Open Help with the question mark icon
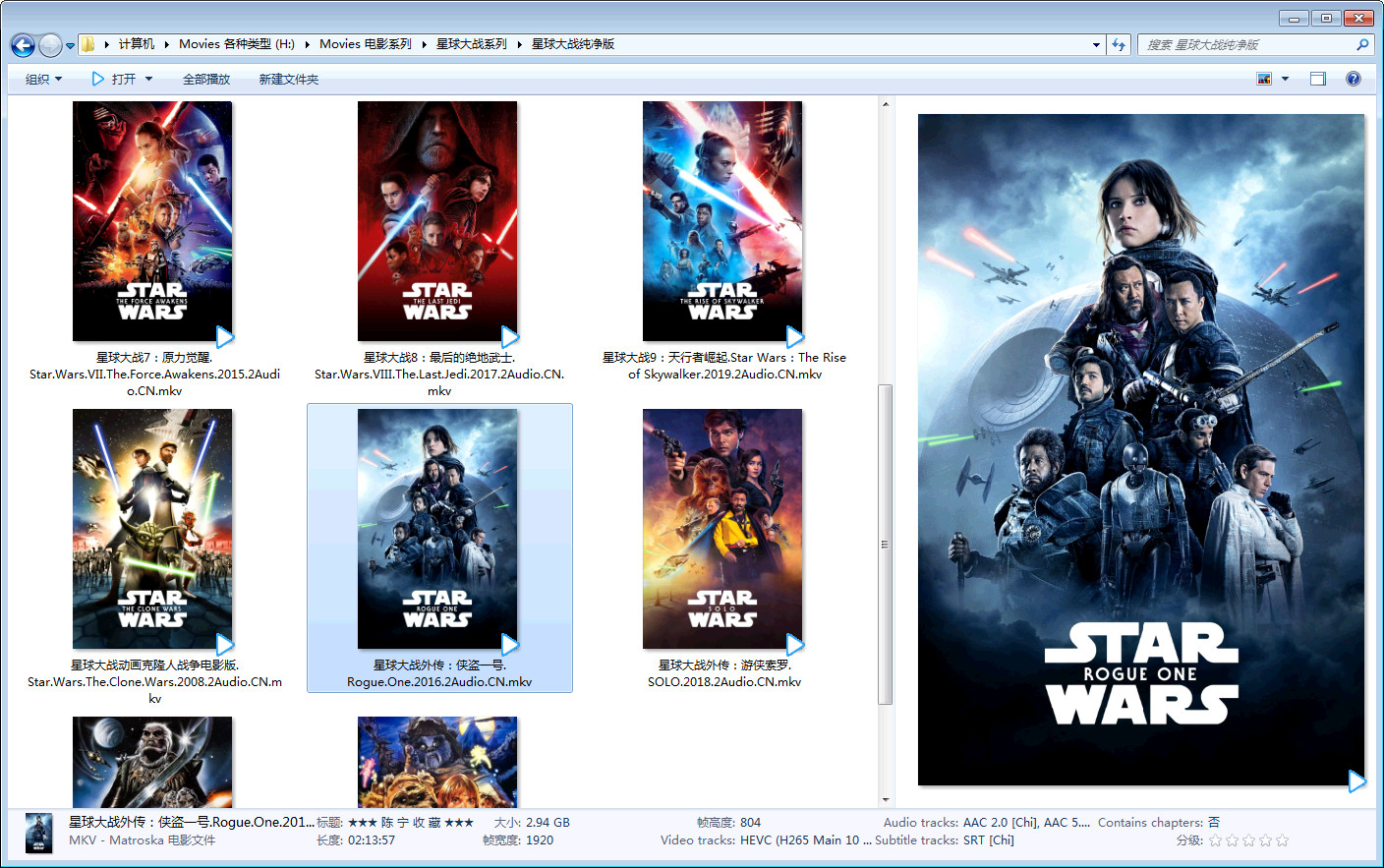Viewport: 1384px width, 868px height. [1354, 79]
